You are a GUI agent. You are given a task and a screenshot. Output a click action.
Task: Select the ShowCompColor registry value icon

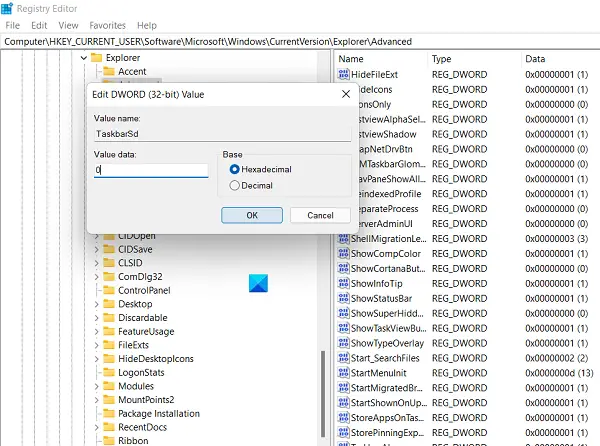[343, 253]
